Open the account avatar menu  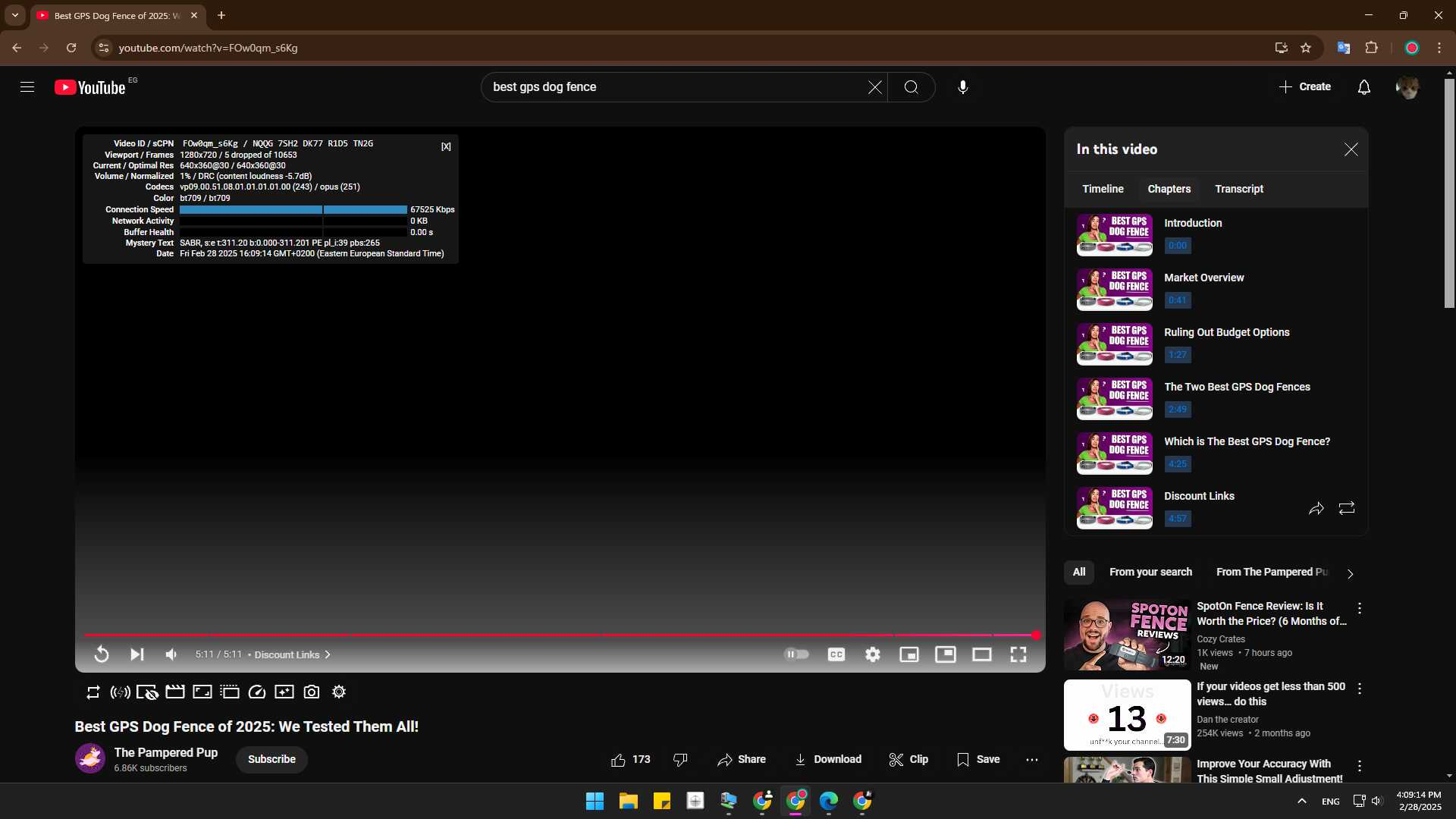pyautogui.click(x=1407, y=87)
